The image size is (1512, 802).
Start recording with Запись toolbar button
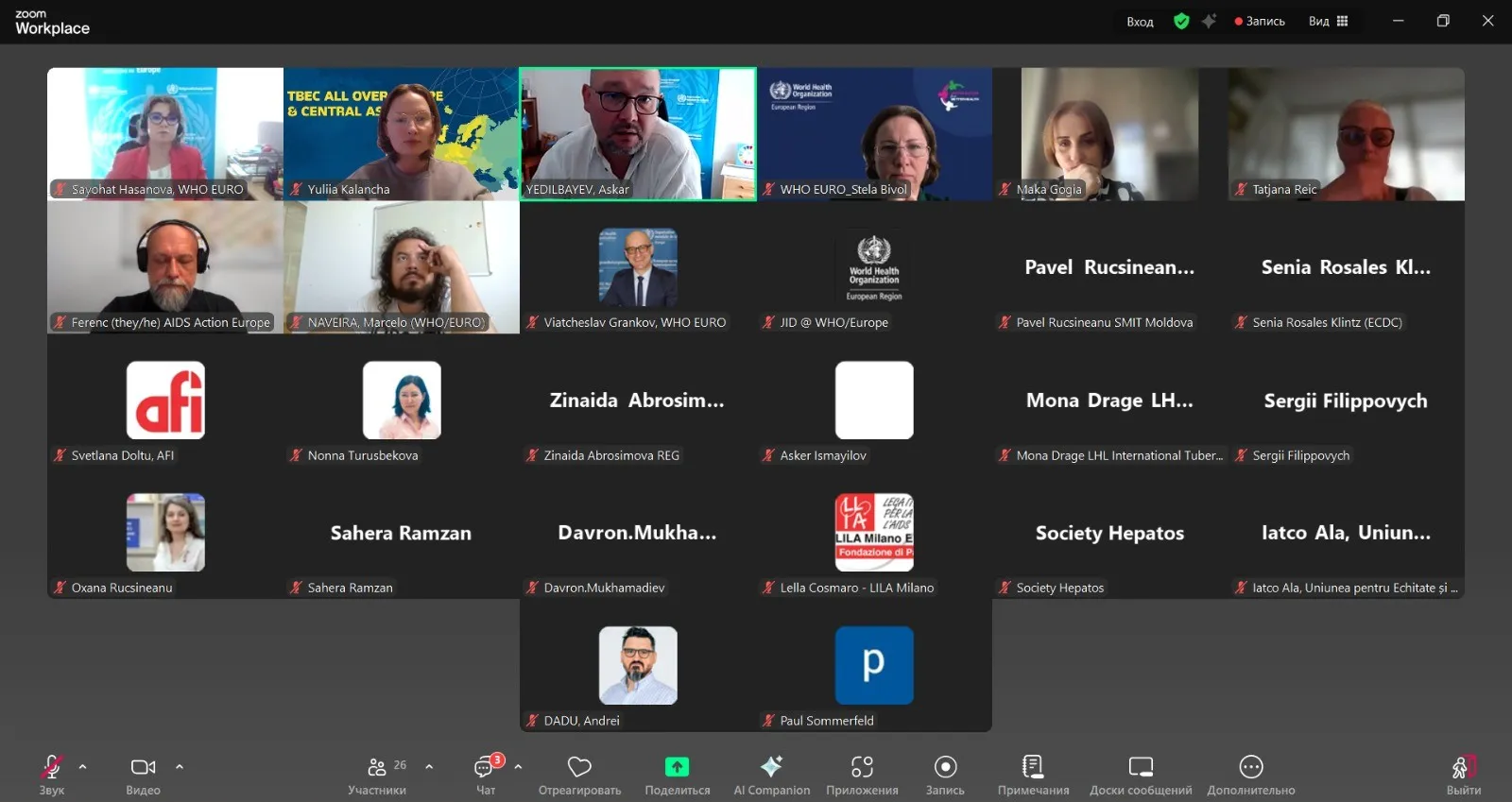[945, 775]
